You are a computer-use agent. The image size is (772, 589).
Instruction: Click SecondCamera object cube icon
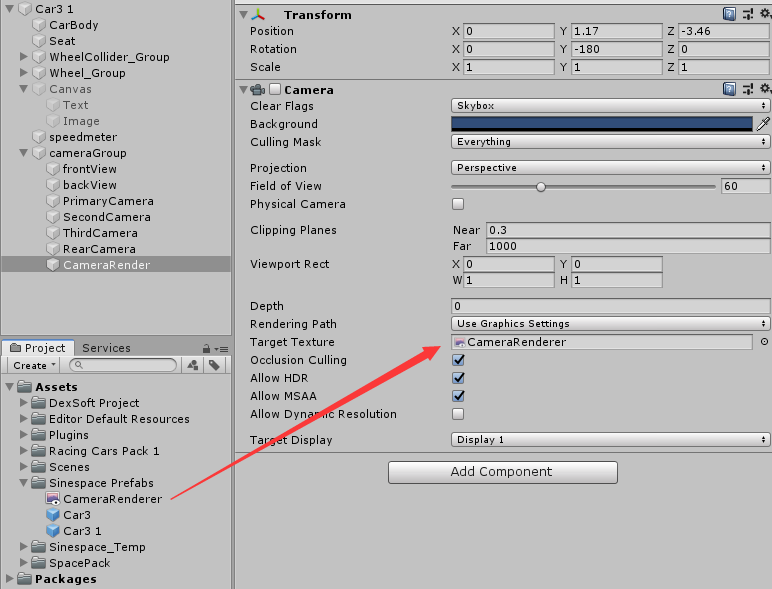53,217
